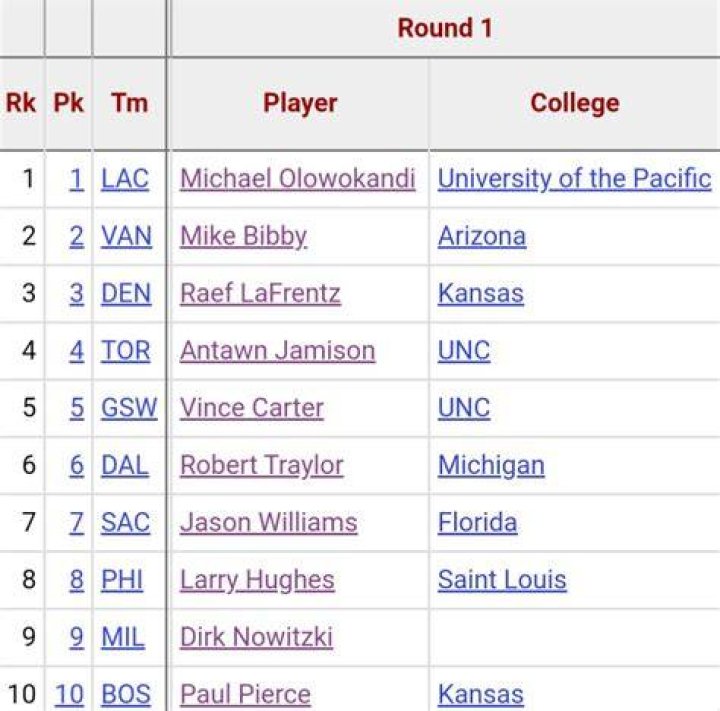Click the Tm column header
720x711 pixels.
pyautogui.click(x=129, y=103)
